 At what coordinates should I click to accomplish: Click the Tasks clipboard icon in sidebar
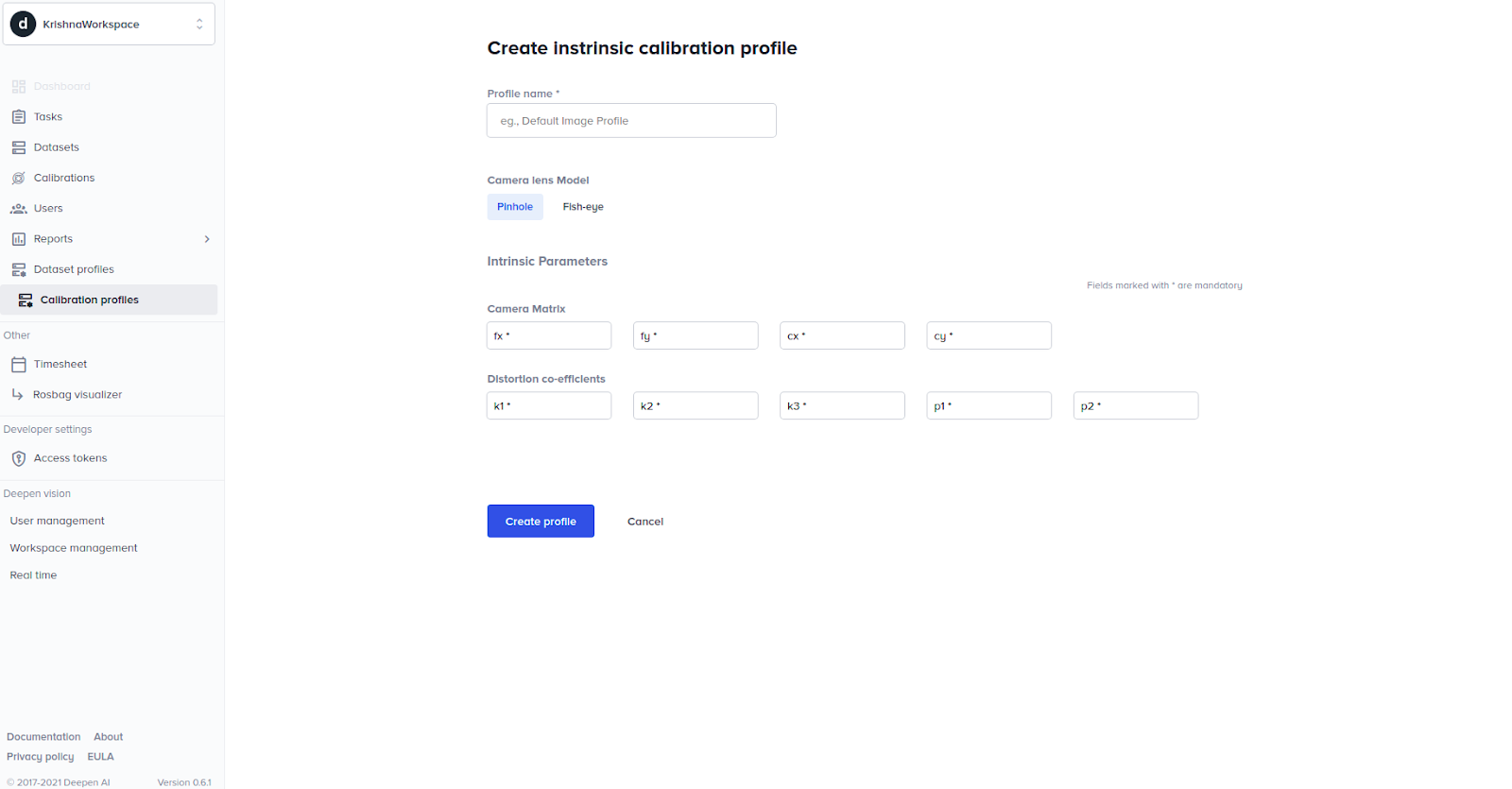click(19, 117)
